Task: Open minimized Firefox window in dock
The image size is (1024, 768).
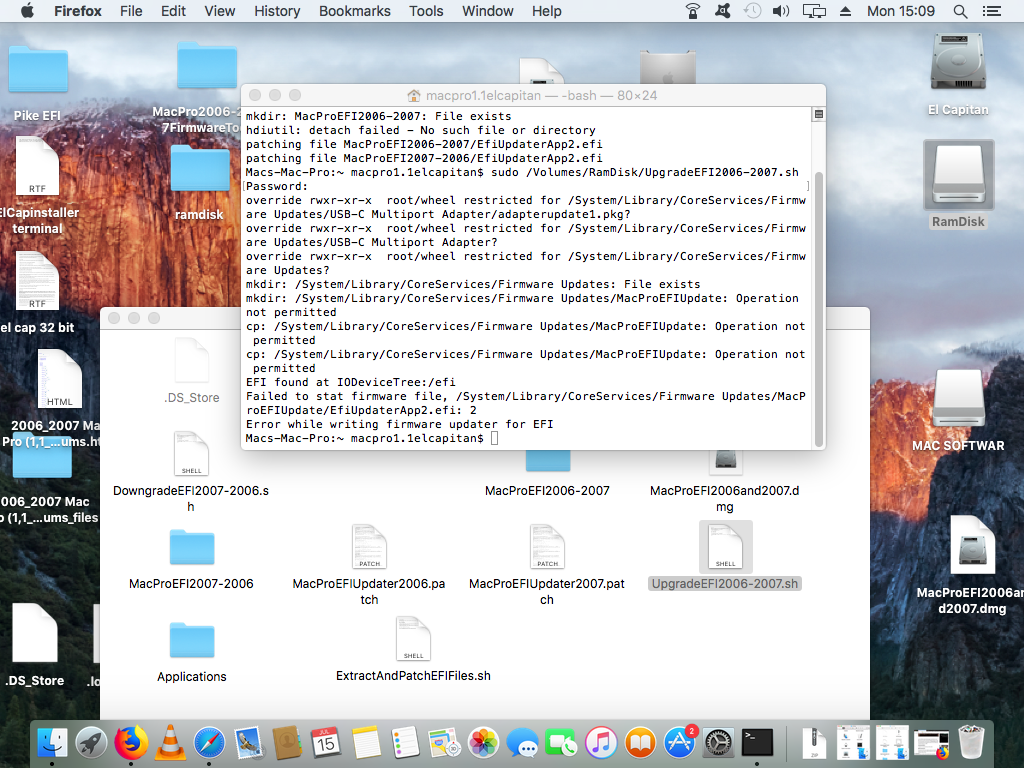Action: point(931,743)
